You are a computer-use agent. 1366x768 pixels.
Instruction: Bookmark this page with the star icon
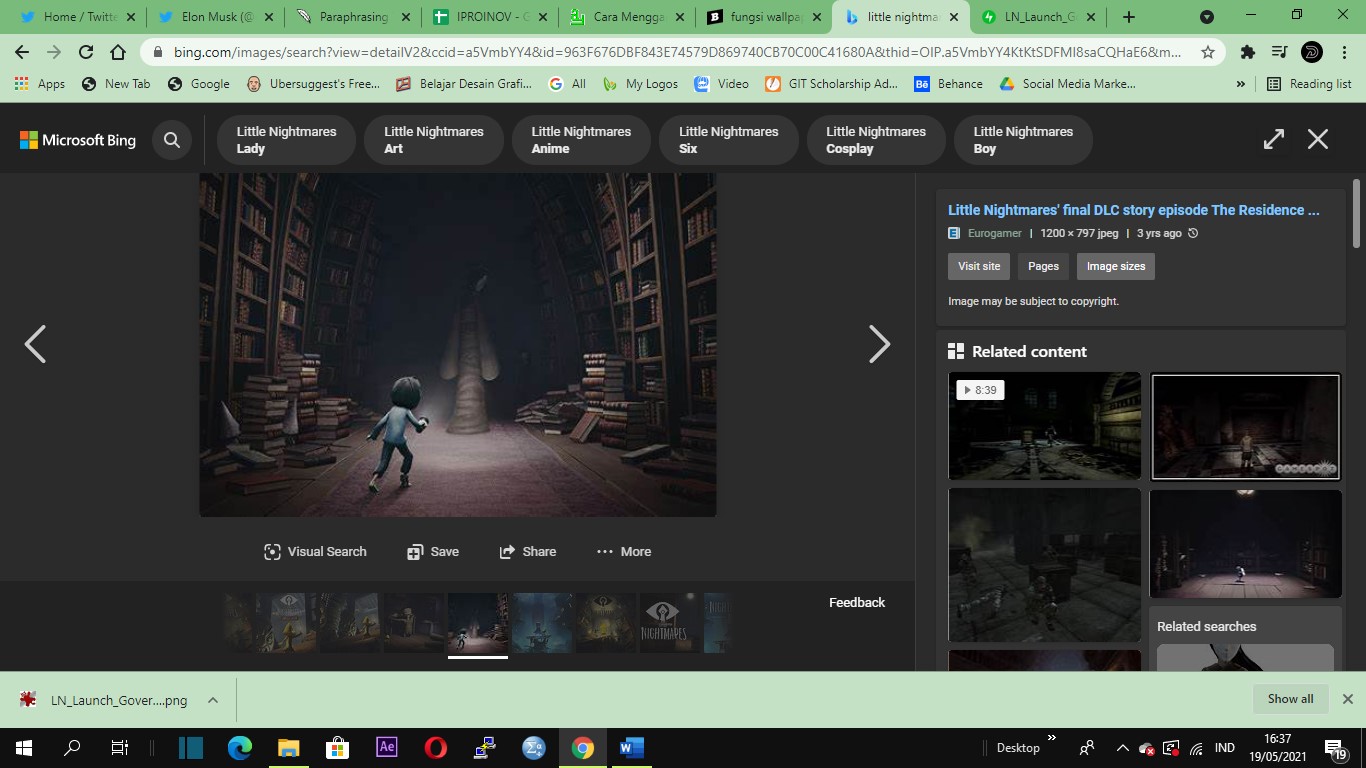[1208, 52]
